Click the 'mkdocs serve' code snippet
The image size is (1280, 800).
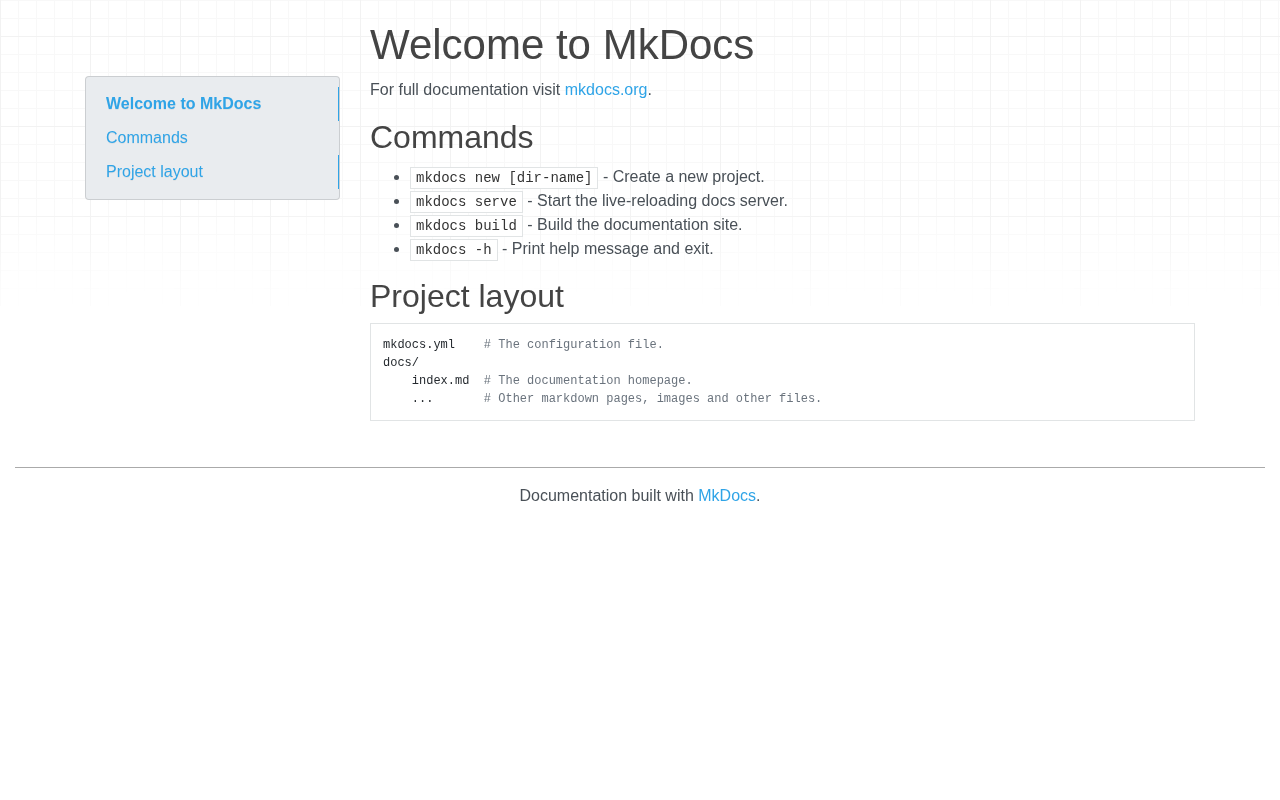click(466, 202)
